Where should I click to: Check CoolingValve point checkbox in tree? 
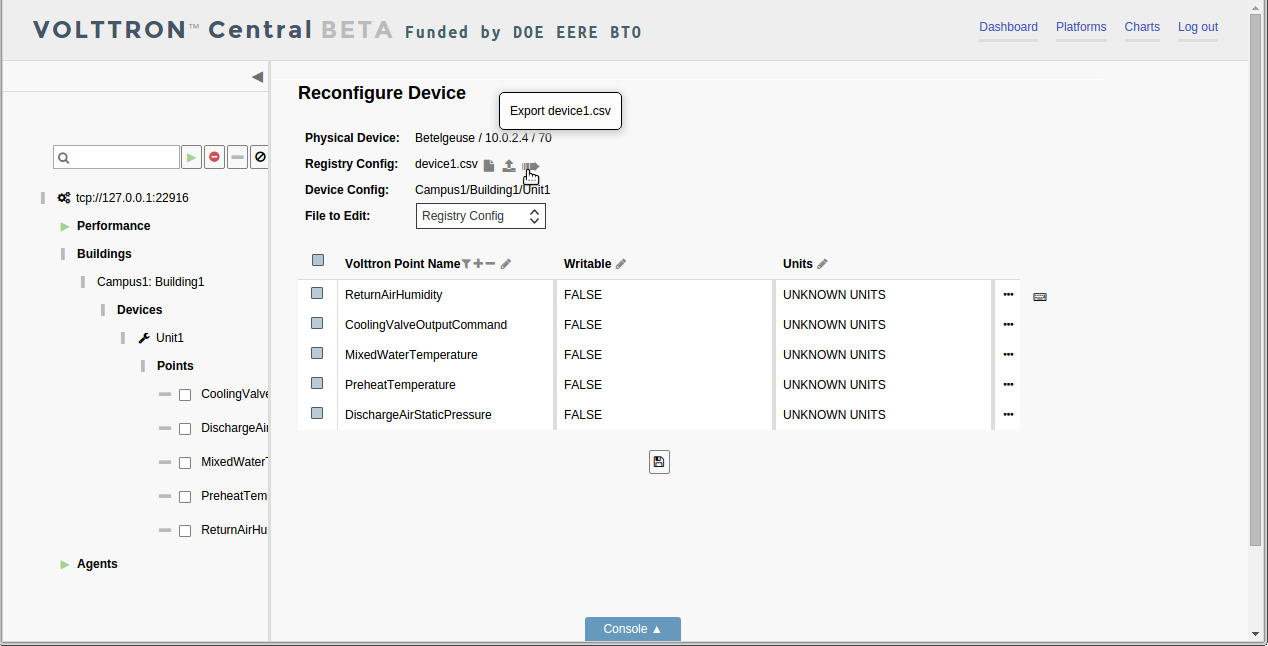(185, 395)
